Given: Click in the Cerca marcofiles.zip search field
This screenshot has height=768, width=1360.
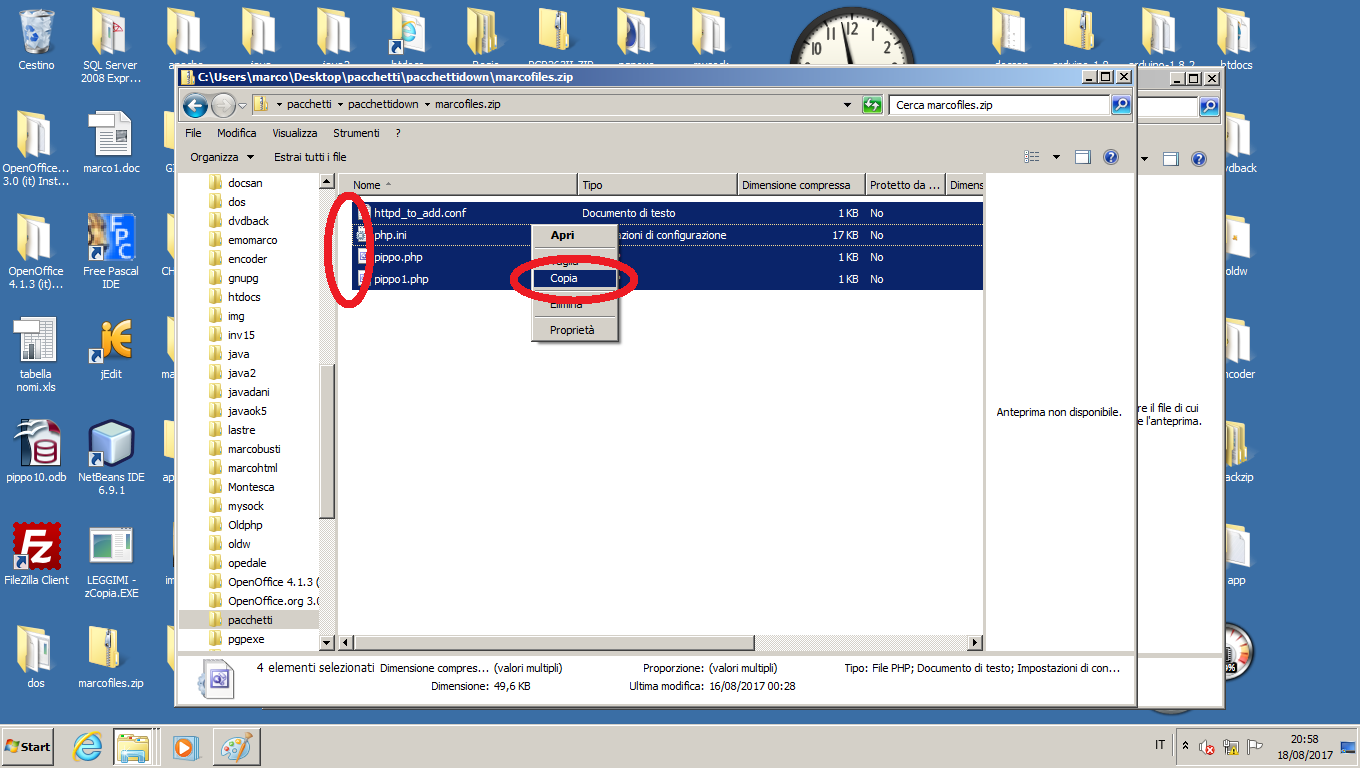Looking at the screenshot, I should (x=998, y=105).
